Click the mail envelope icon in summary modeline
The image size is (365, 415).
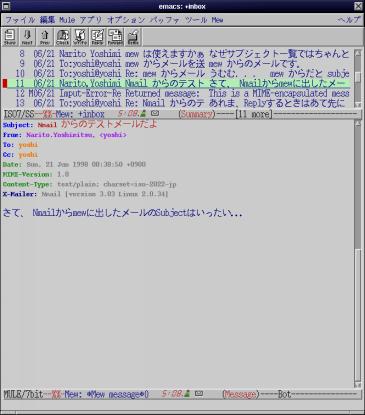coord(155,113)
